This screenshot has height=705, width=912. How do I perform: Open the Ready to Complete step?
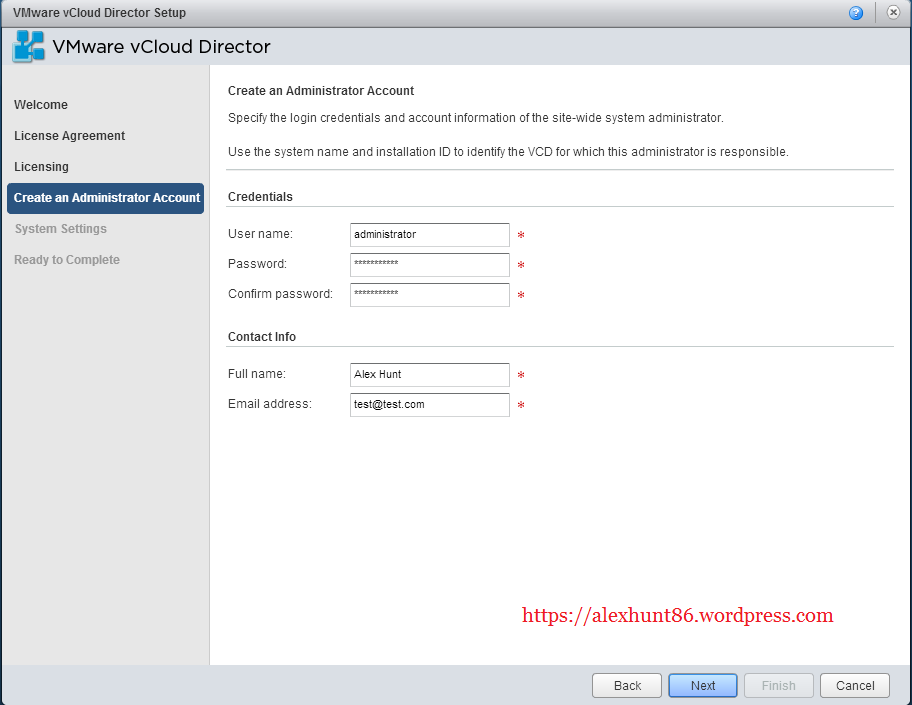point(67,260)
